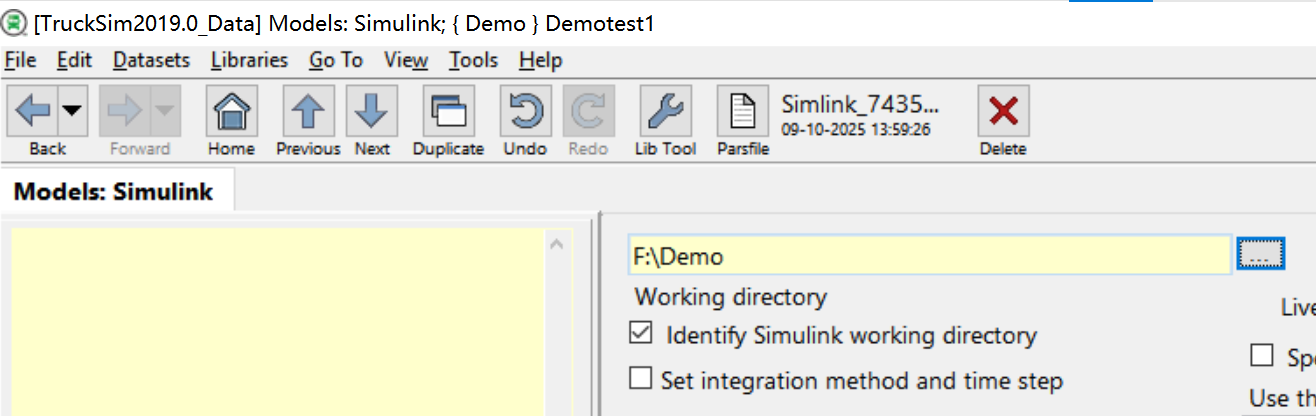Open the Forward history dropdown arrow
The height and width of the screenshot is (416, 1316).
pos(165,111)
